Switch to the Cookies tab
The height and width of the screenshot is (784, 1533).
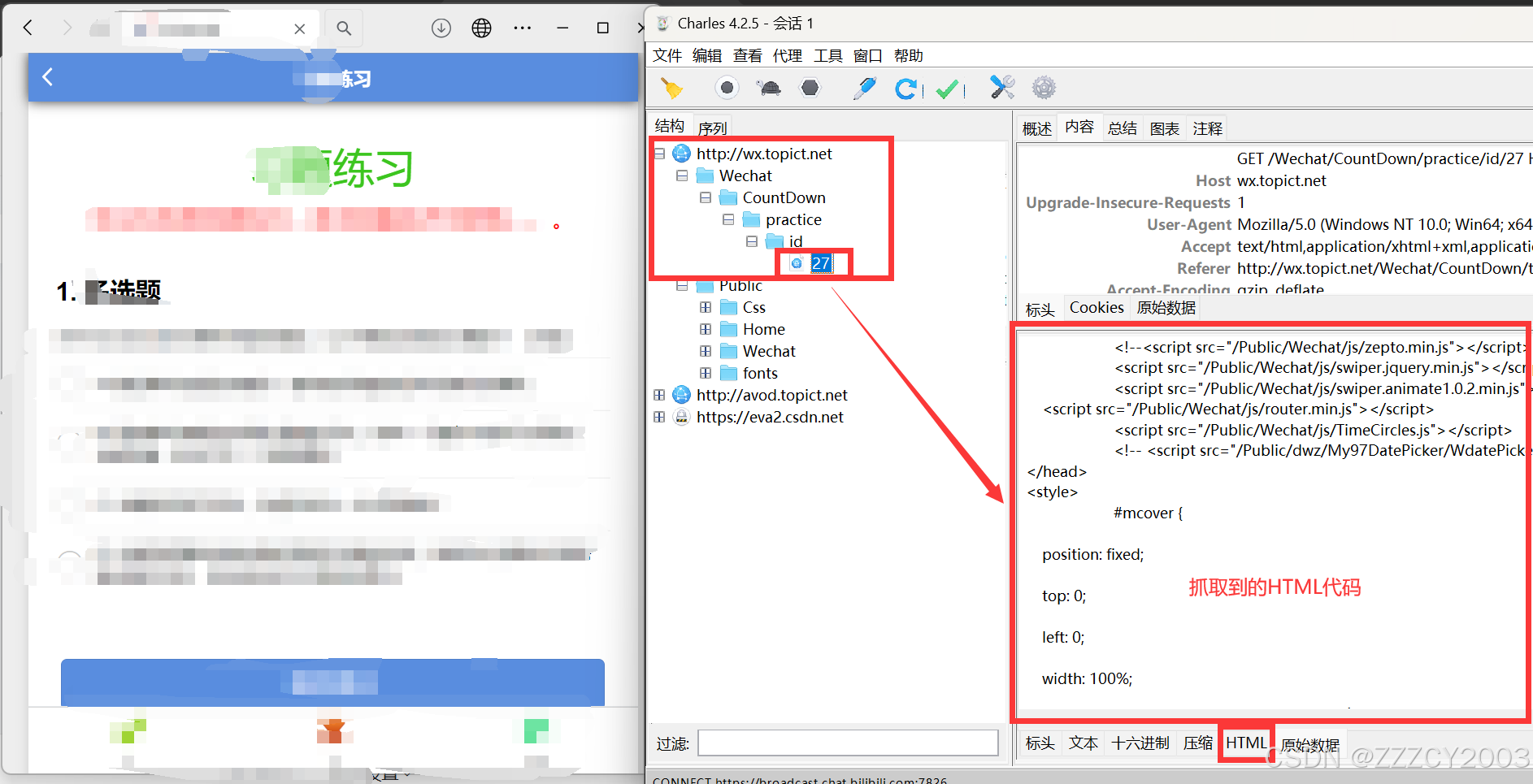point(1096,308)
